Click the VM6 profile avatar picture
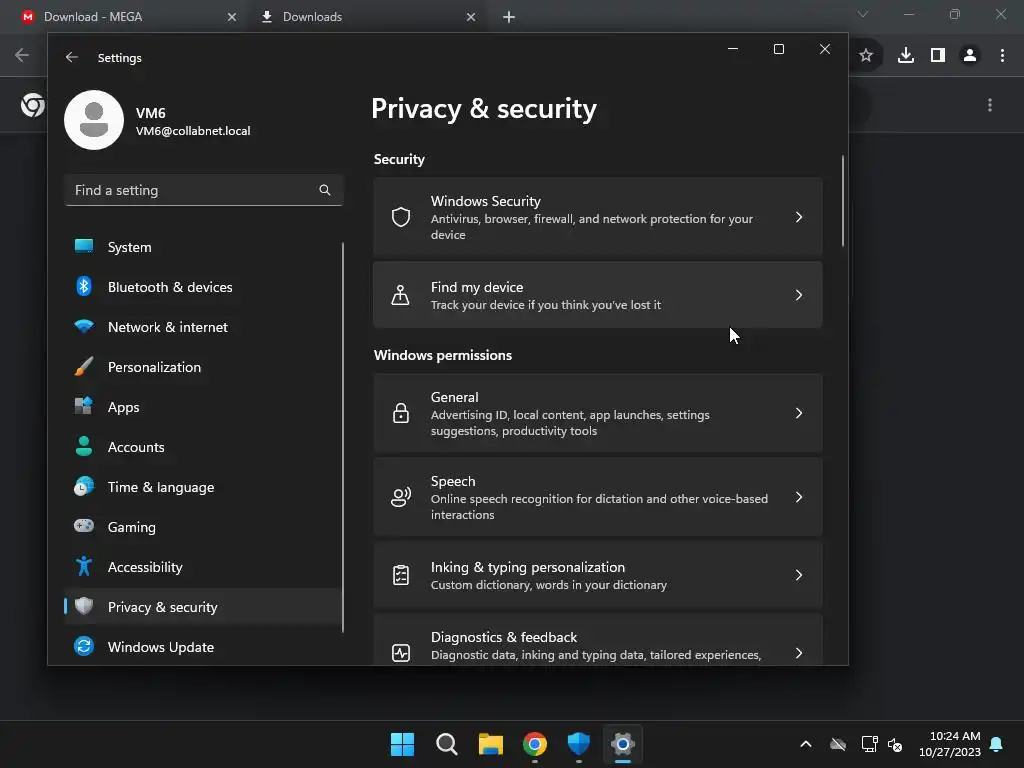Screen dimensions: 1024x768 click(94, 120)
